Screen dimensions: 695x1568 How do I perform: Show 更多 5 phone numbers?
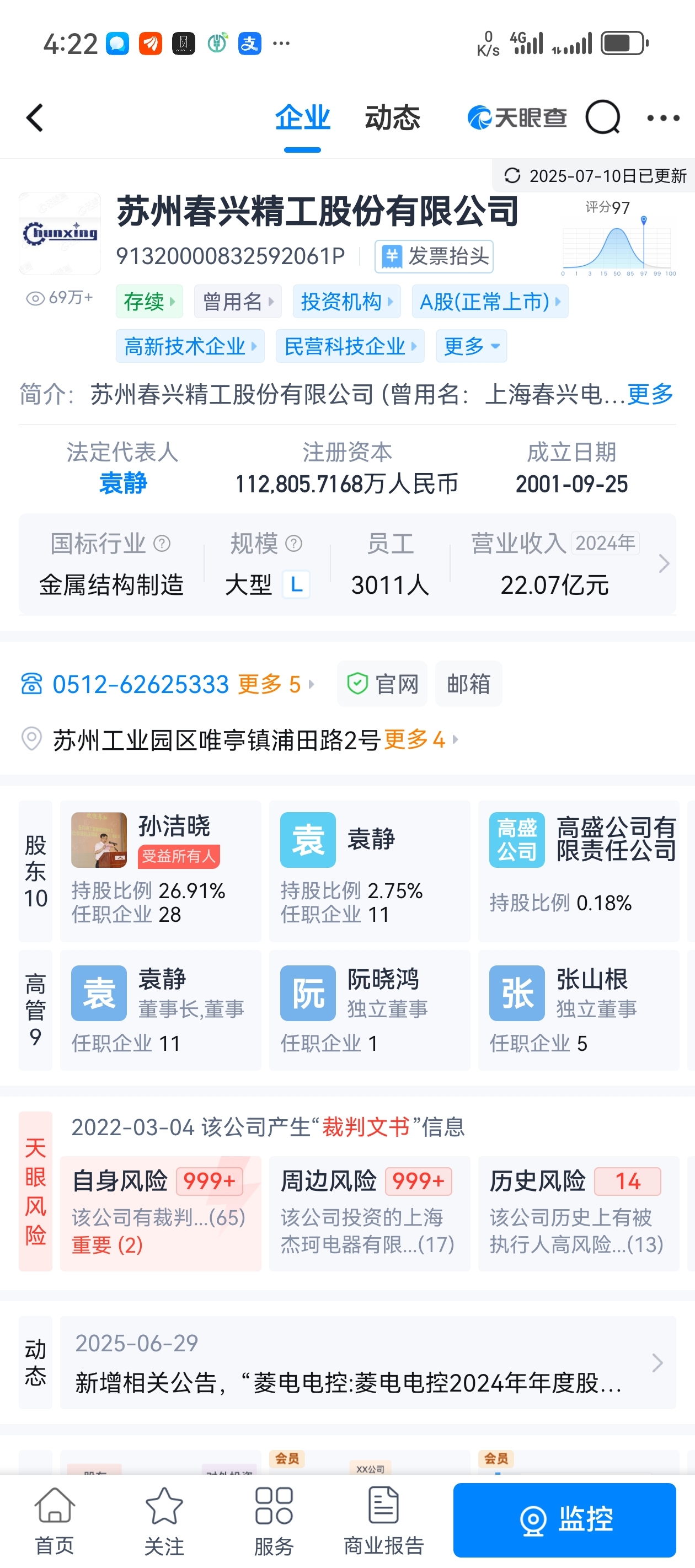tap(275, 684)
